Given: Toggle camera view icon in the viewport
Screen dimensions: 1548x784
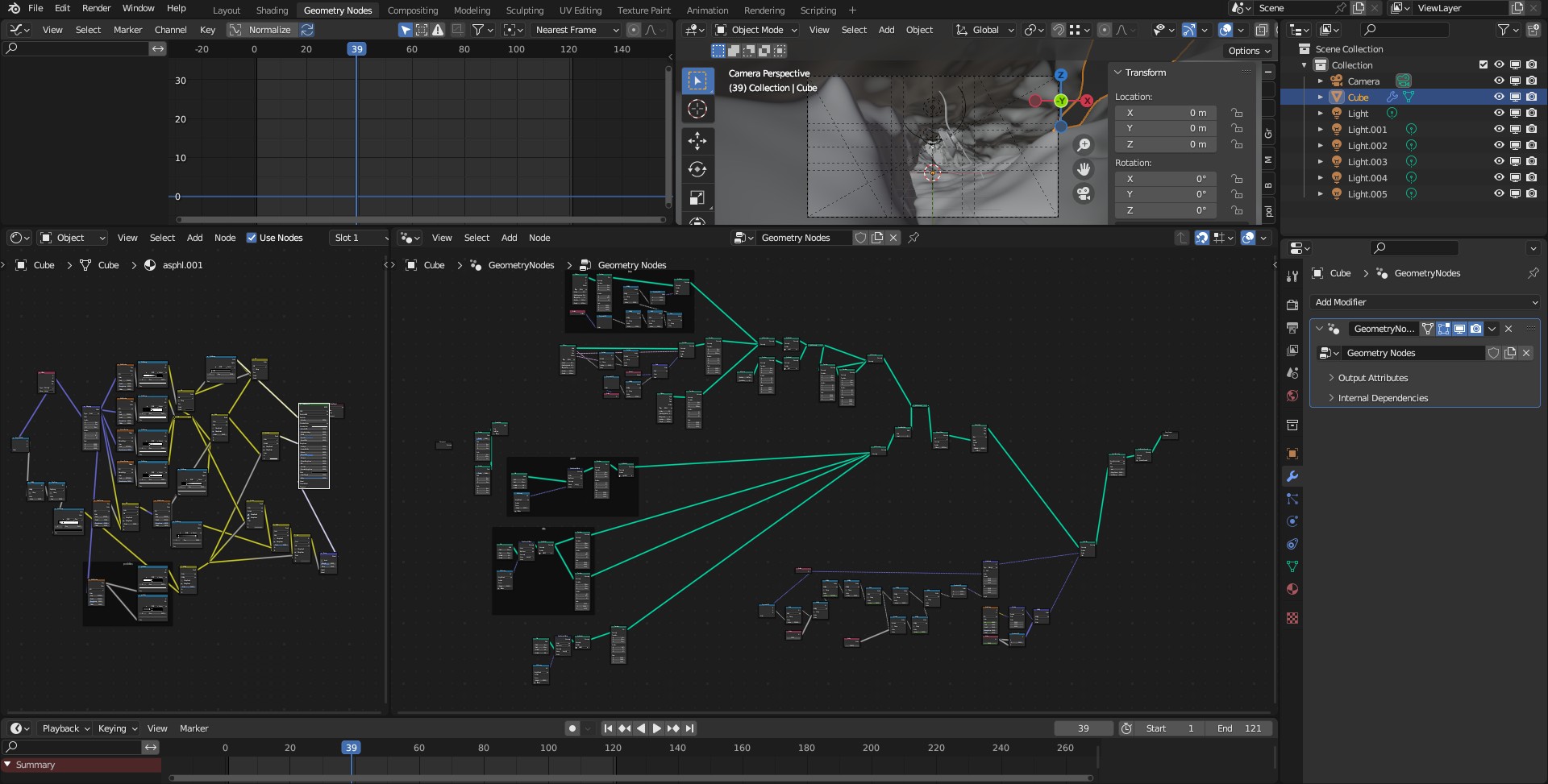Looking at the screenshot, I should point(1084,193).
